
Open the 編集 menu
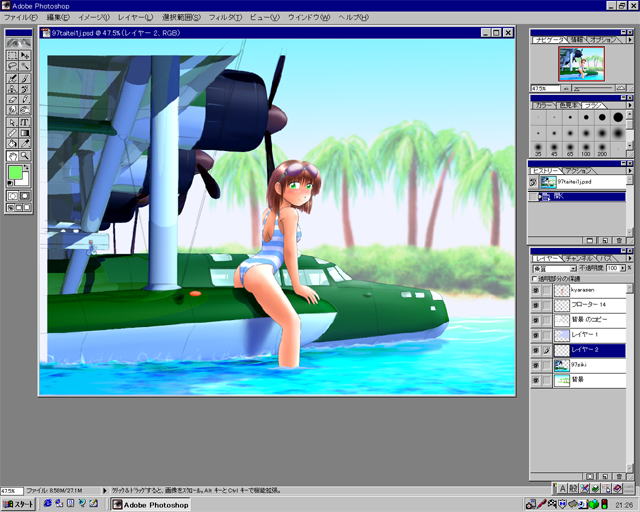tap(58, 18)
